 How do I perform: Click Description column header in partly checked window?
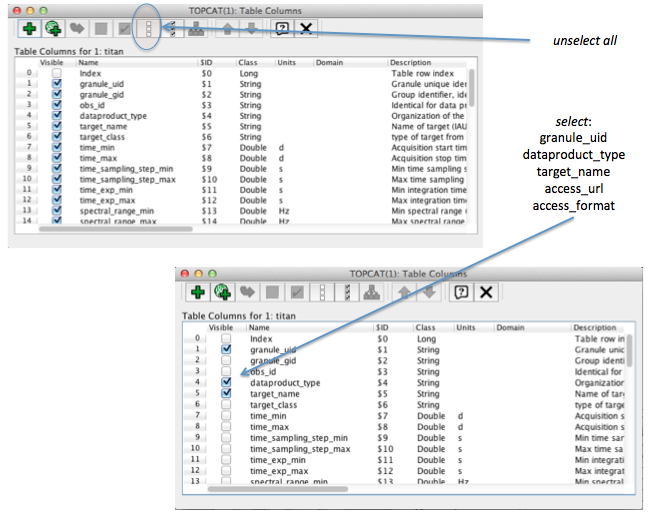(594, 328)
